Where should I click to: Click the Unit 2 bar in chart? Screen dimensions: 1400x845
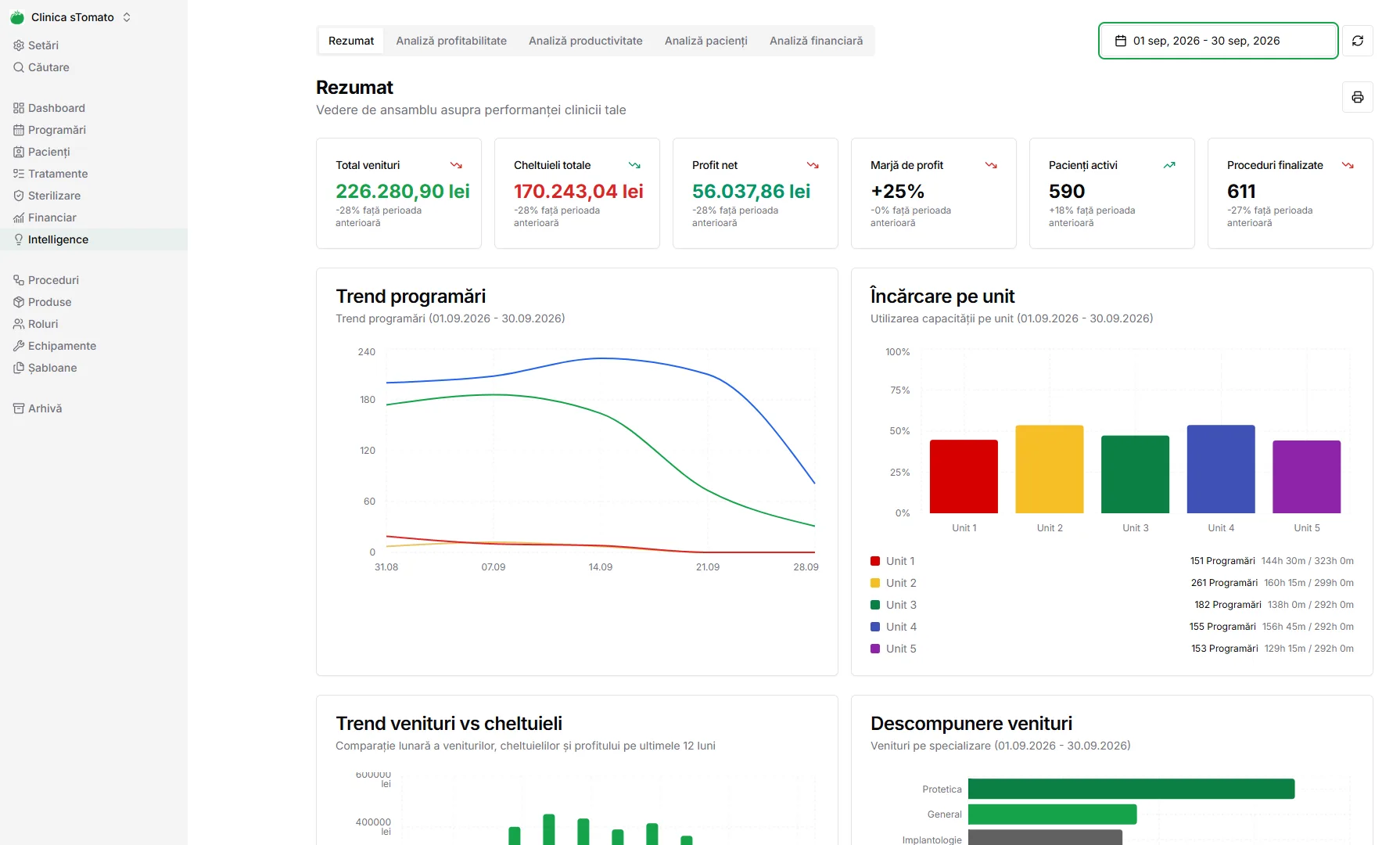1050,469
